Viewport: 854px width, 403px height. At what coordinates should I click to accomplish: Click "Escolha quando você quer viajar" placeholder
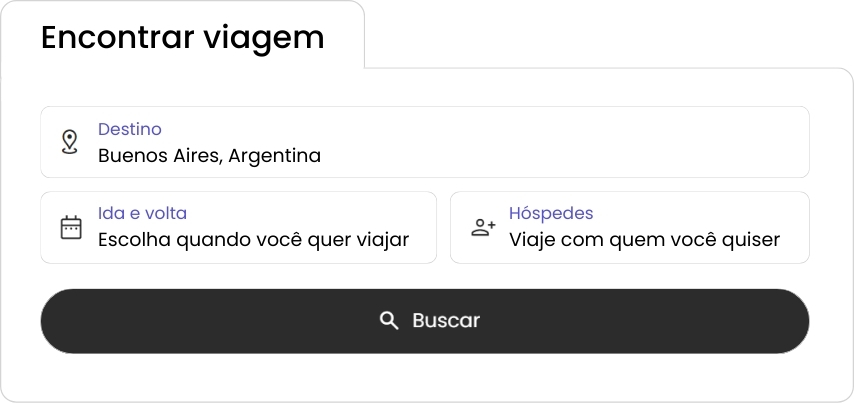tap(253, 240)
